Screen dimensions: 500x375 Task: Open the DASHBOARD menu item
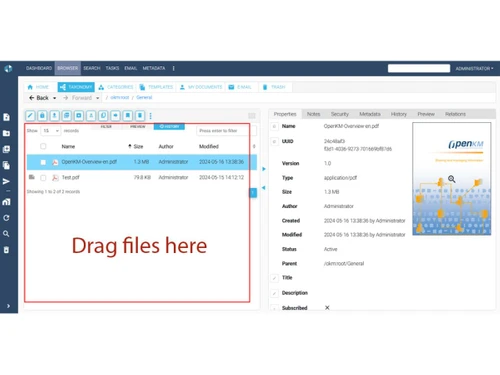click(x=39, y=68)
